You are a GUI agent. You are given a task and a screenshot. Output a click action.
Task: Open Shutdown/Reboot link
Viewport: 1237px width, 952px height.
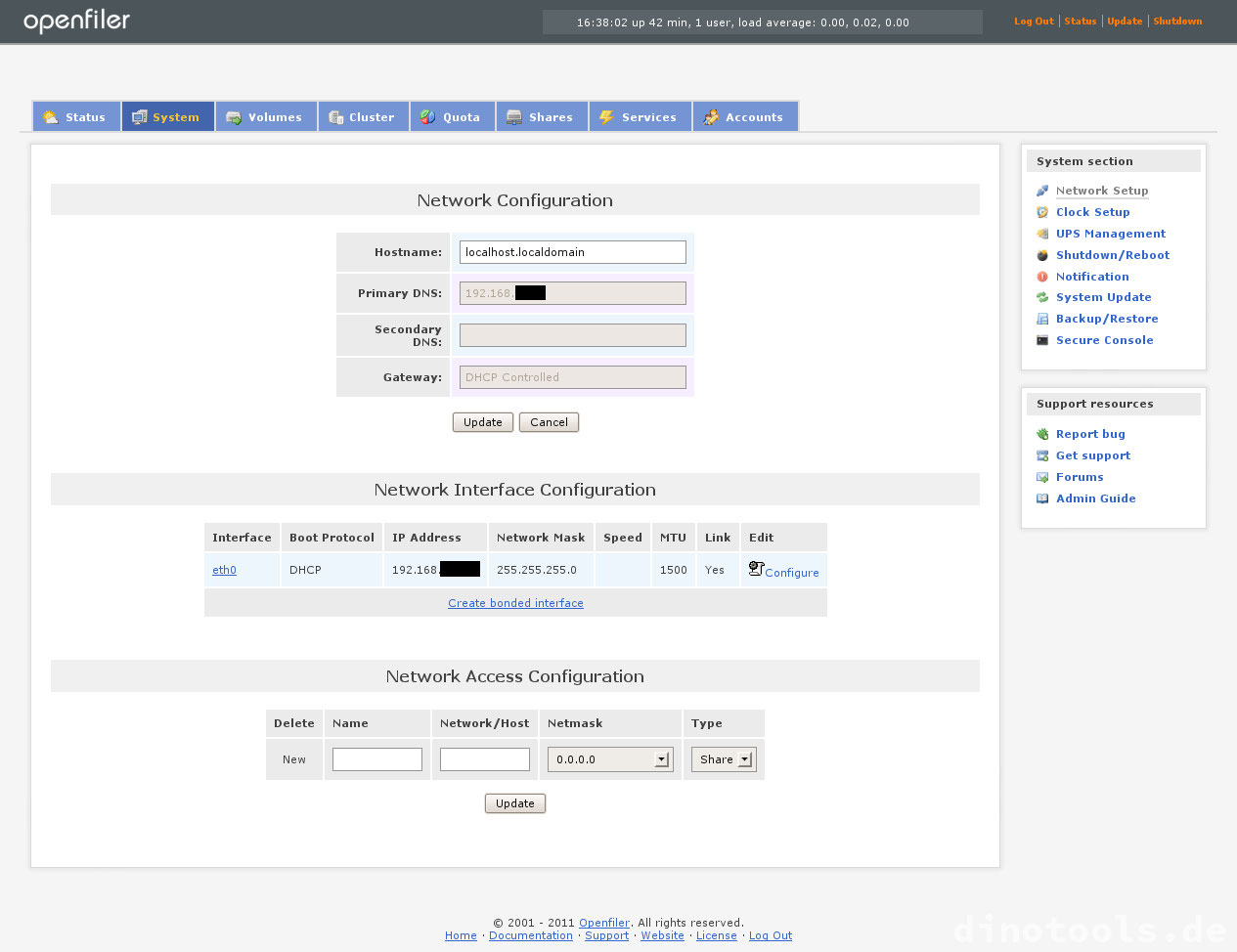click(1113, 255)
